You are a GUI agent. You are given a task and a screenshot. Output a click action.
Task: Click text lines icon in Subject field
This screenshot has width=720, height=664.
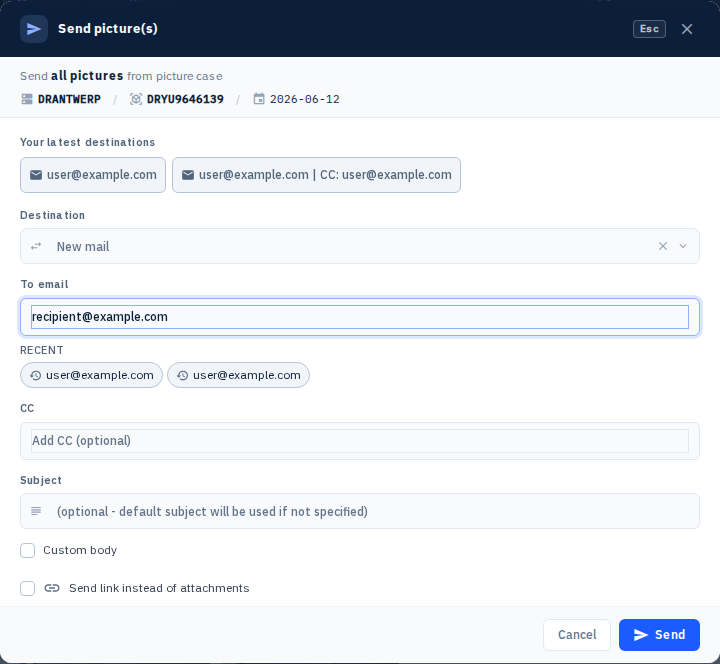(36, 511)
